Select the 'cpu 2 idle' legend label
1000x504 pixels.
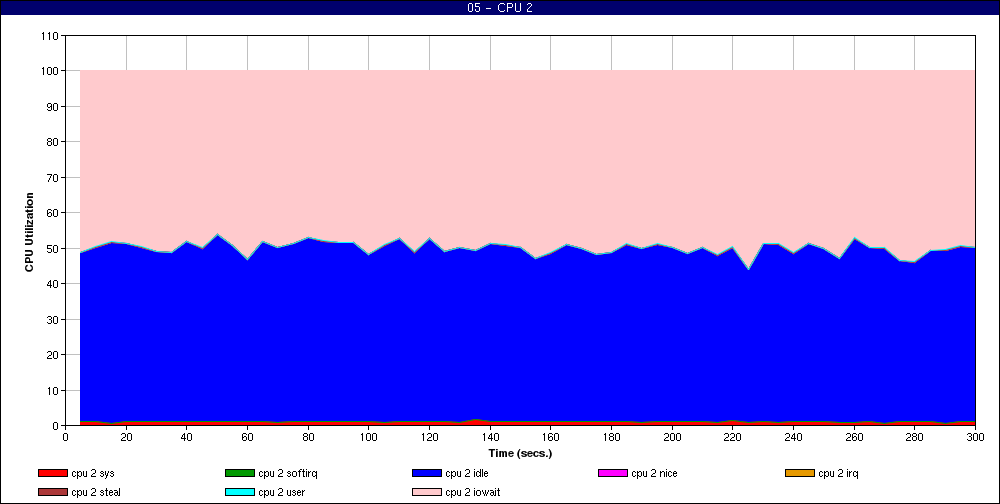coord(467,473)
